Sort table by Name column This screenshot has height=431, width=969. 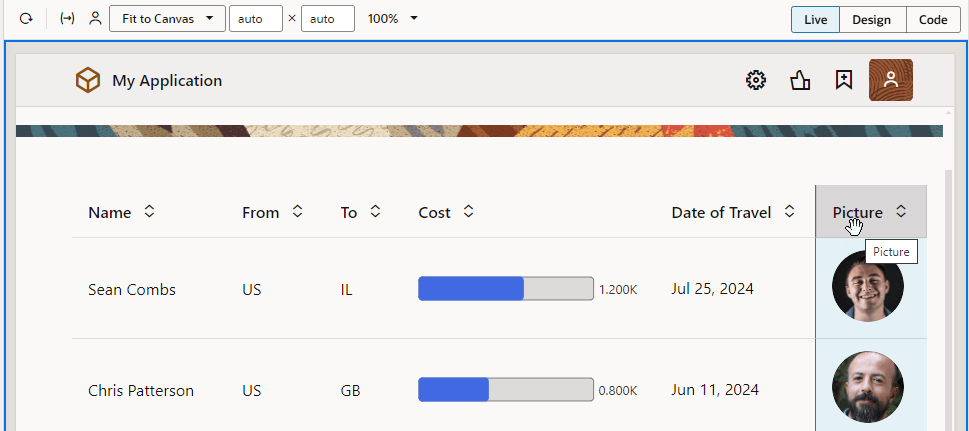click(149, 212)
